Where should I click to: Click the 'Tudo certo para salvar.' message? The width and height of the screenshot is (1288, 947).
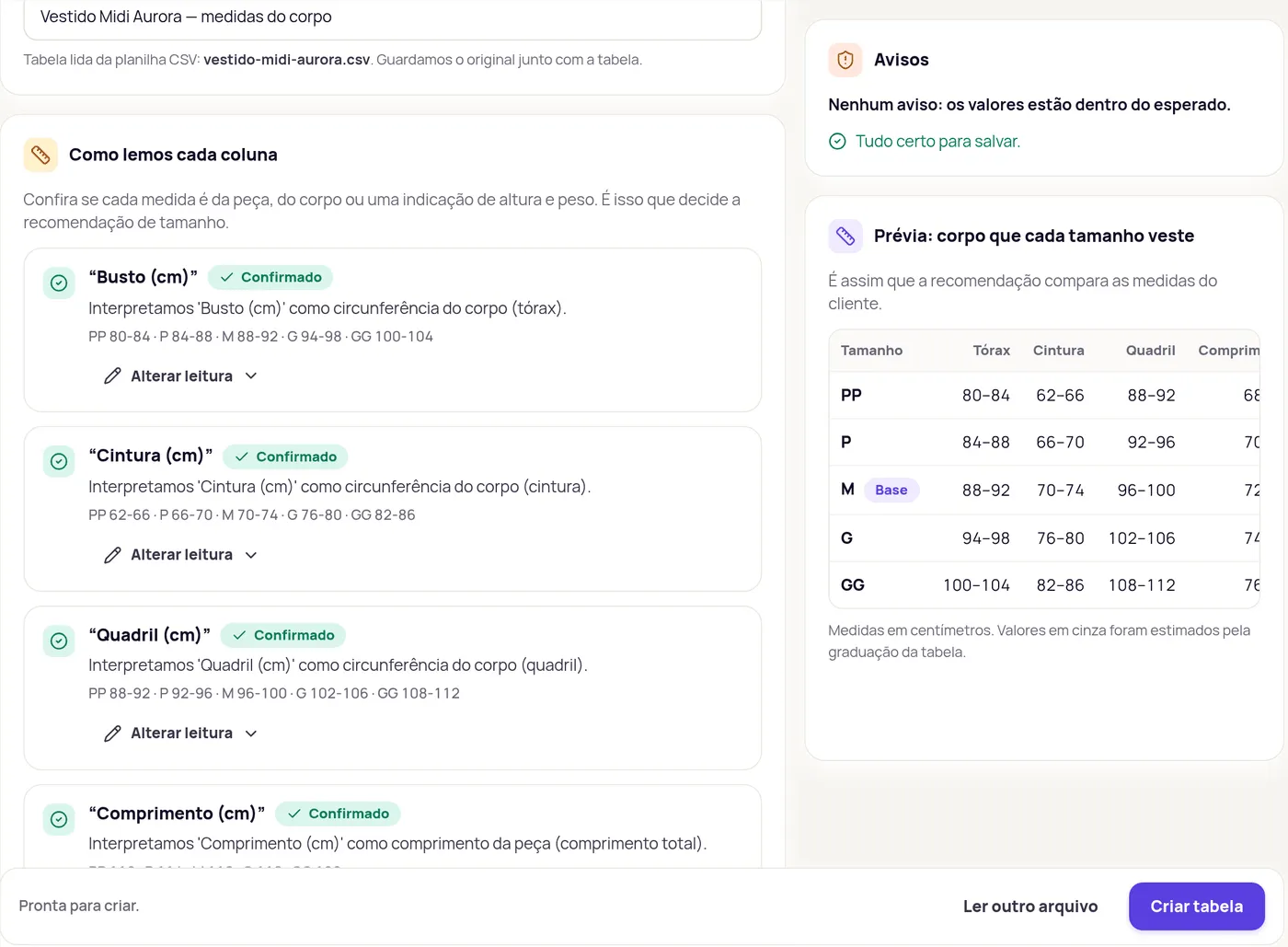click(937, 142)
